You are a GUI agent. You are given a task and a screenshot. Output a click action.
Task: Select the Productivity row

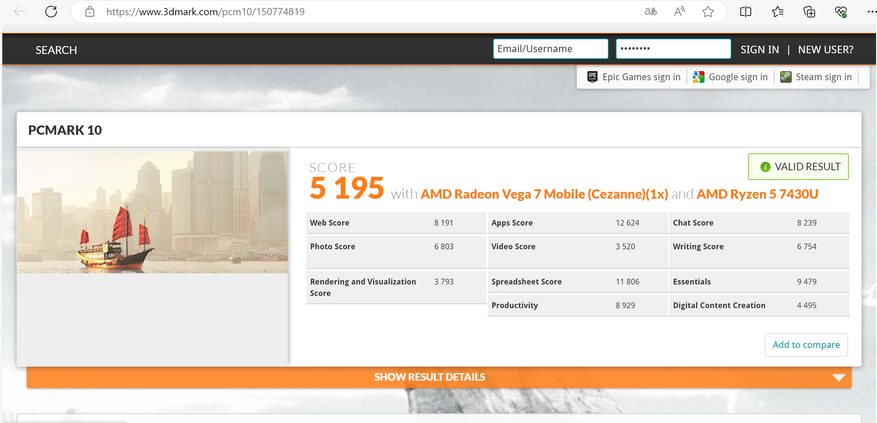click(577, 305)
